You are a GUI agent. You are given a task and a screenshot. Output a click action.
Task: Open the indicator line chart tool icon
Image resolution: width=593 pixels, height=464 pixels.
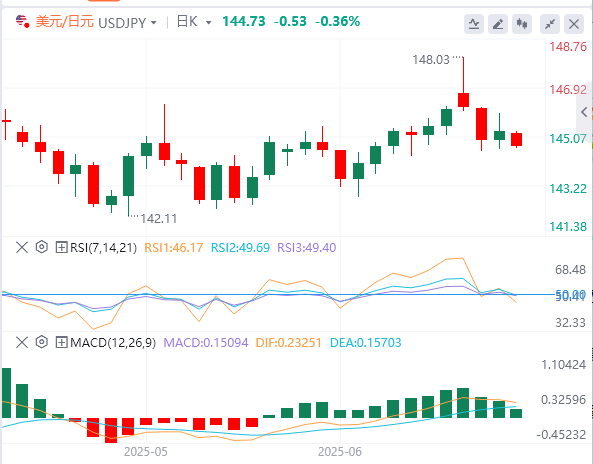point(474,24)
